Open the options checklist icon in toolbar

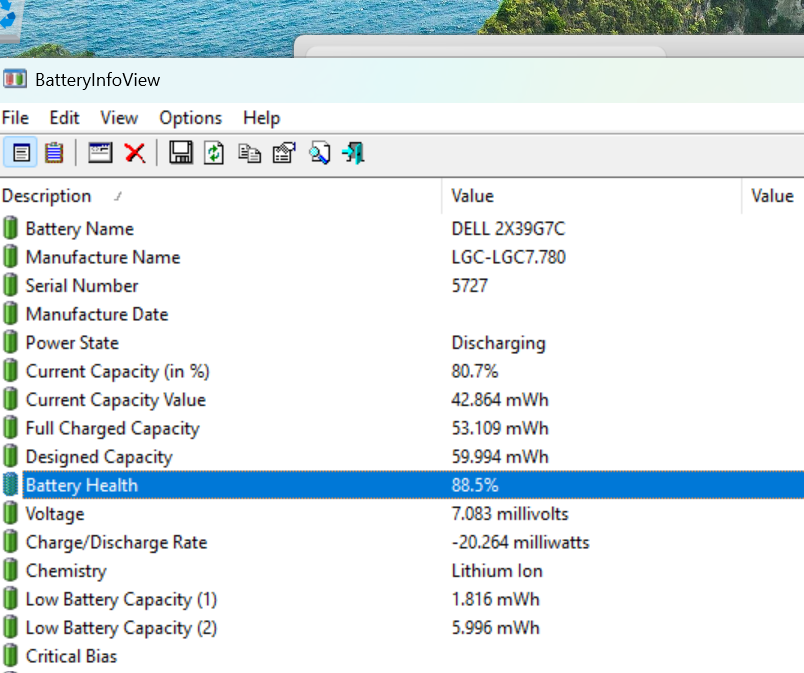coord(284,153)
